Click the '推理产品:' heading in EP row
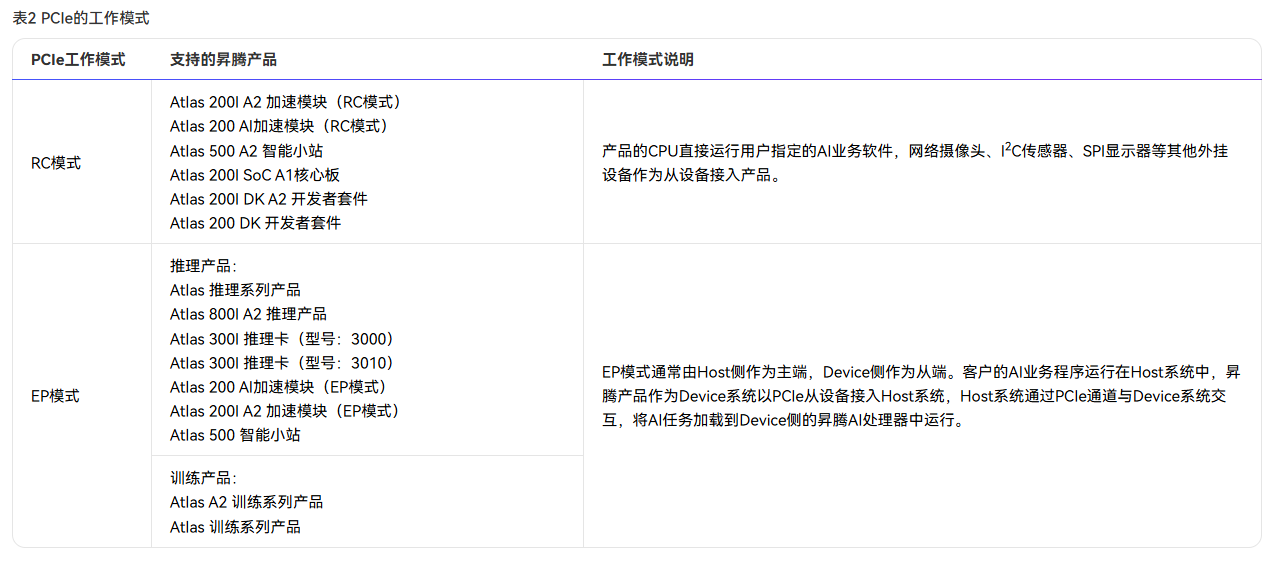1283x561 pixels. point(203,267)
